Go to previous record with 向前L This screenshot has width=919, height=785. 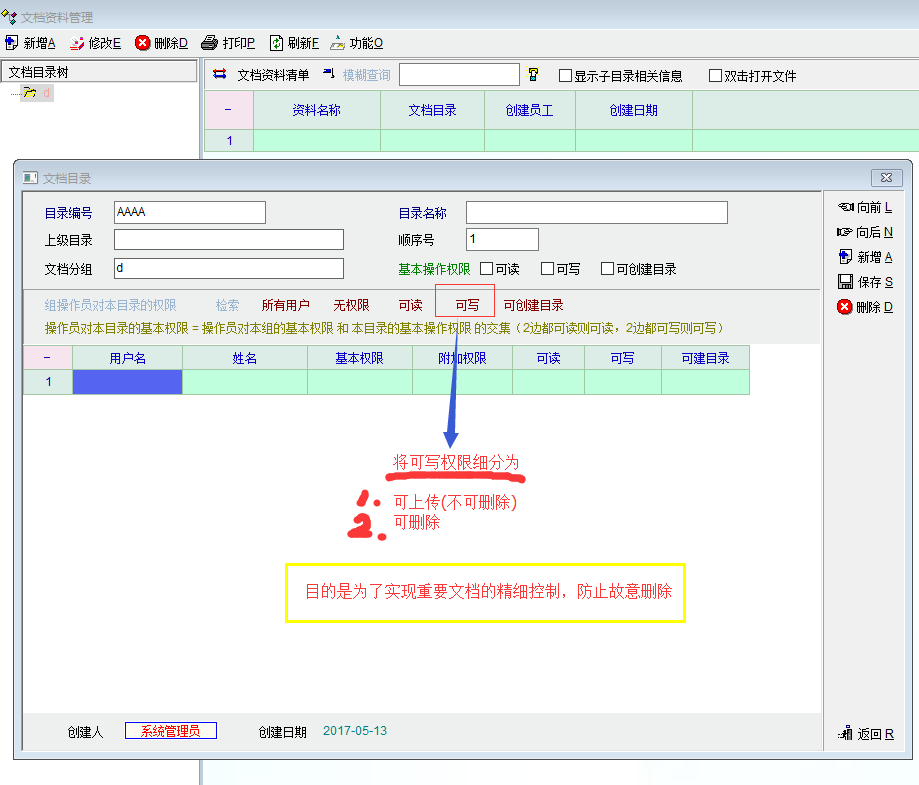tap(845, 207)
